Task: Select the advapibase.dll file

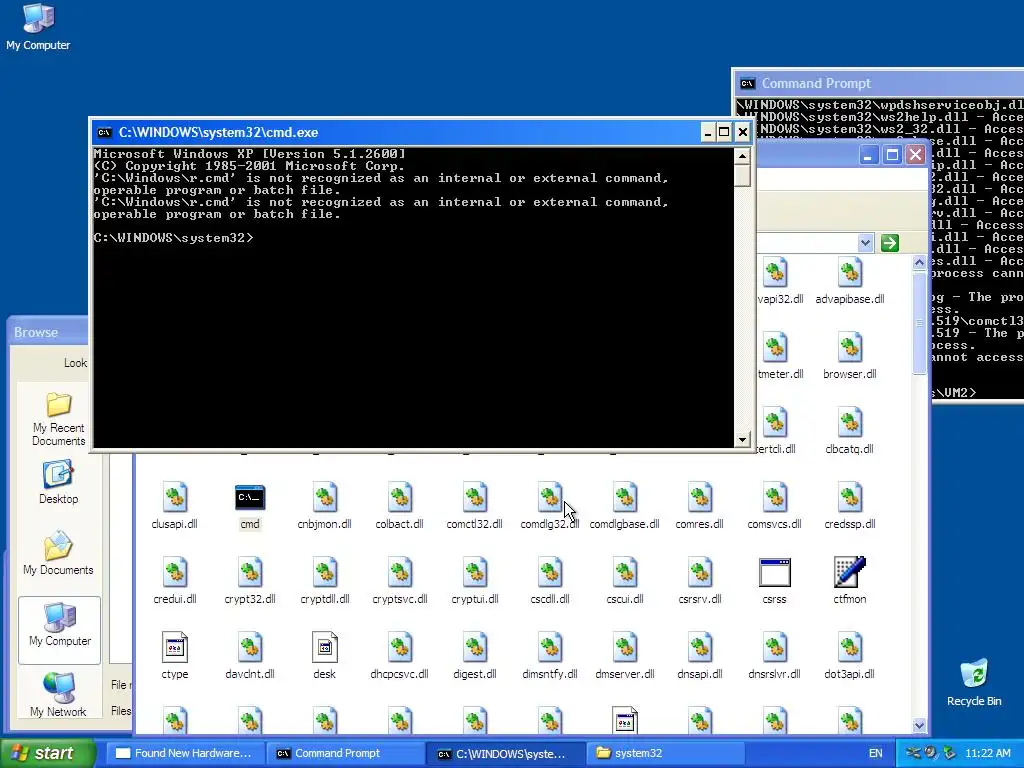Action: click(850, 282)
